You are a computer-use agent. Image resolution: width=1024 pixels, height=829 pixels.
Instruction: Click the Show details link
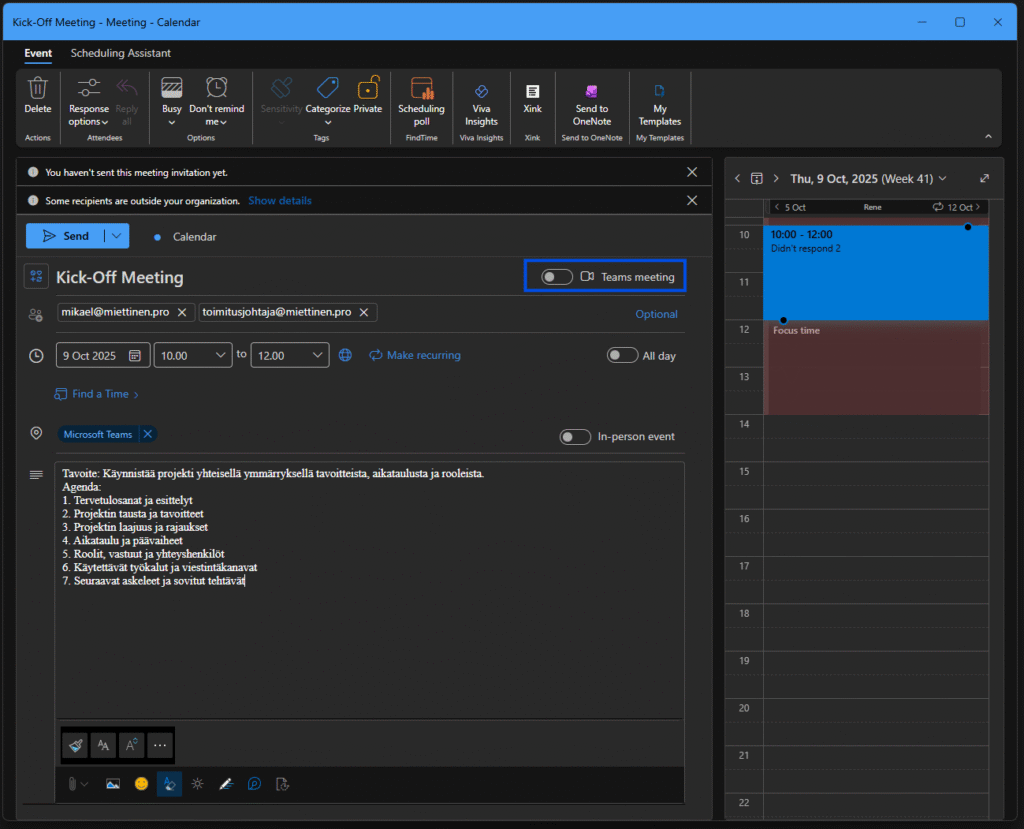click(280, 201)
